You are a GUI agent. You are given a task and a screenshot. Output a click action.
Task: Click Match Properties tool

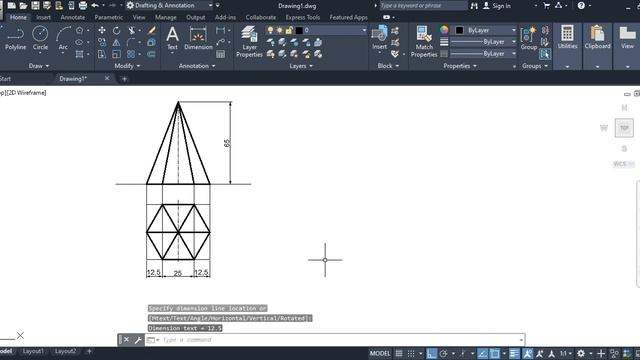(x=424, y=41)
